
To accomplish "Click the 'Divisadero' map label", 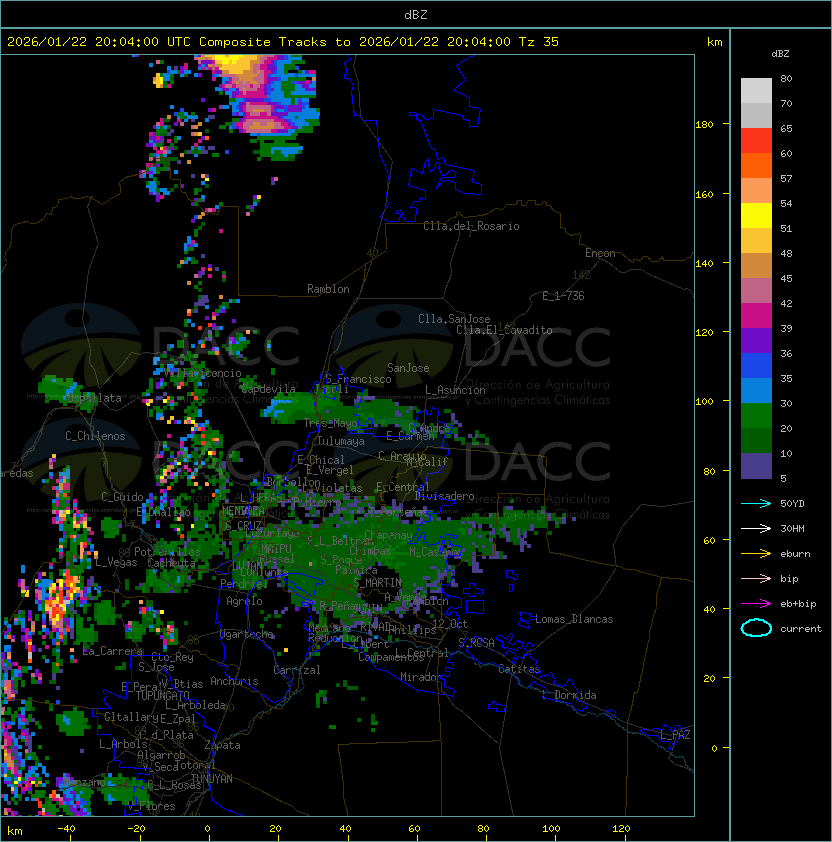I will point(444,496).
